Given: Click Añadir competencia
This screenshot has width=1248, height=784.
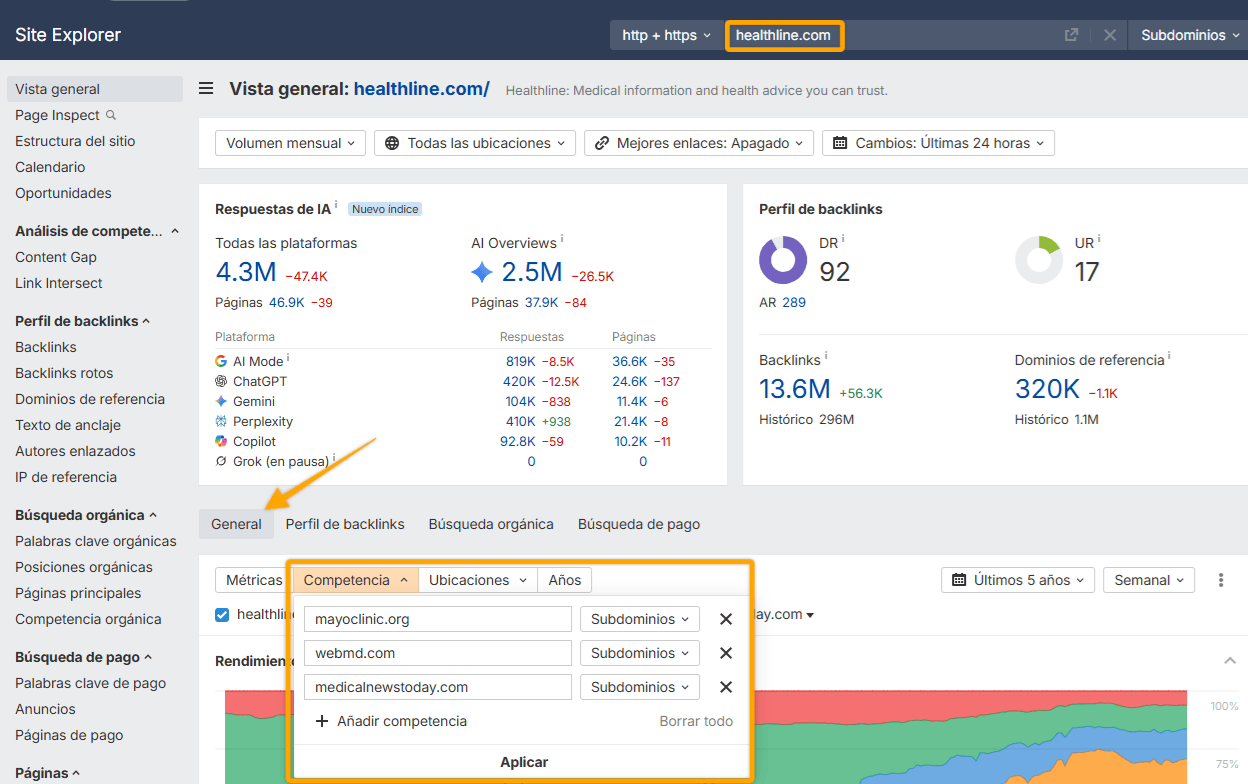Looking at the screenshot, I should tap(391, 721).
